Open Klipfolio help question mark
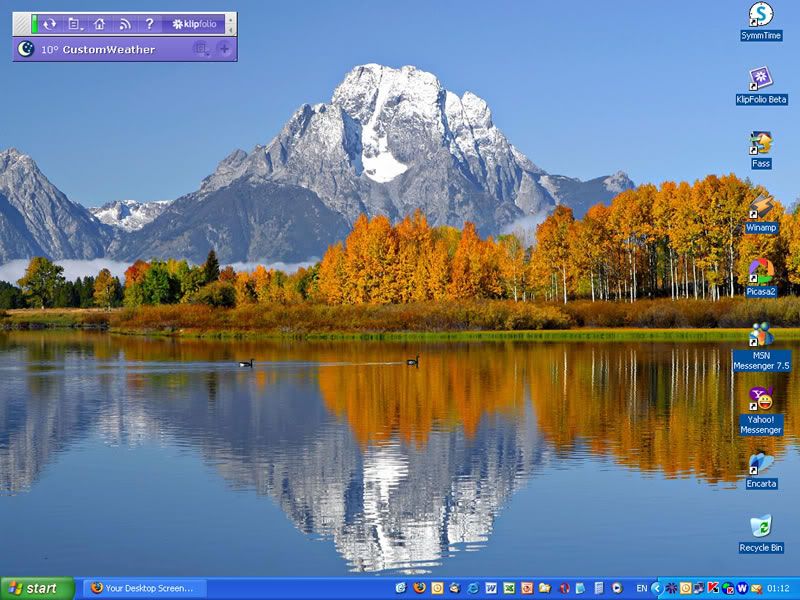Screen dimensions: 800x600 point(149,24)
